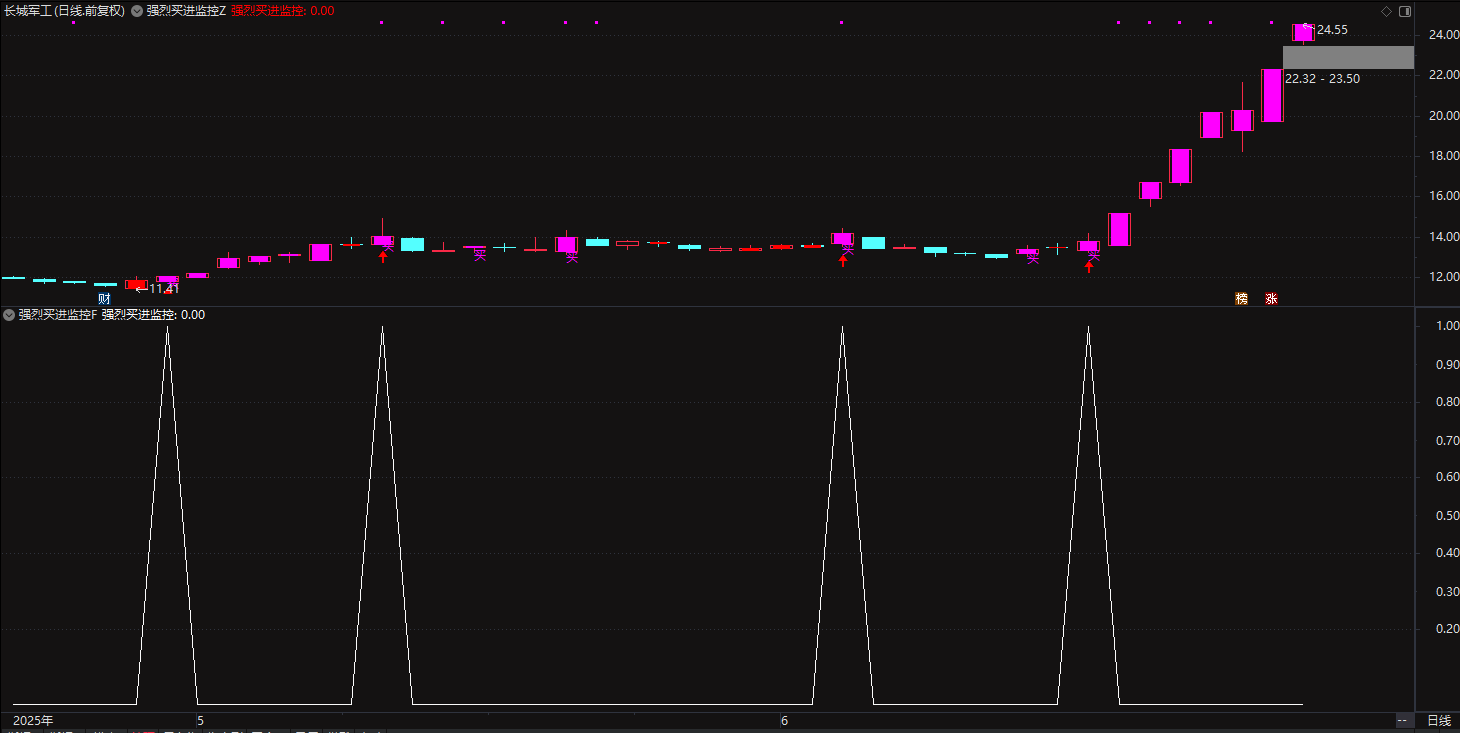Click the red 强烈买进监控: 0.00 value

pos(283,11)
